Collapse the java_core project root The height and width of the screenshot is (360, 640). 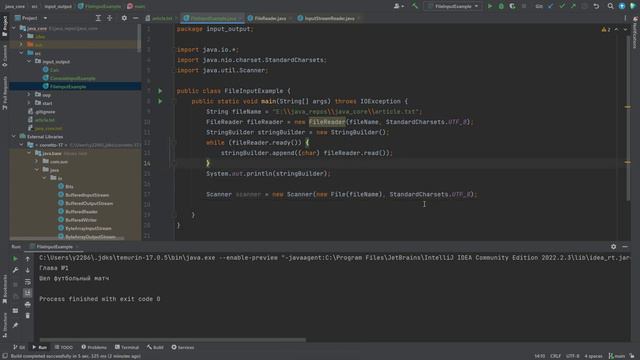click(x=14, y=28)
